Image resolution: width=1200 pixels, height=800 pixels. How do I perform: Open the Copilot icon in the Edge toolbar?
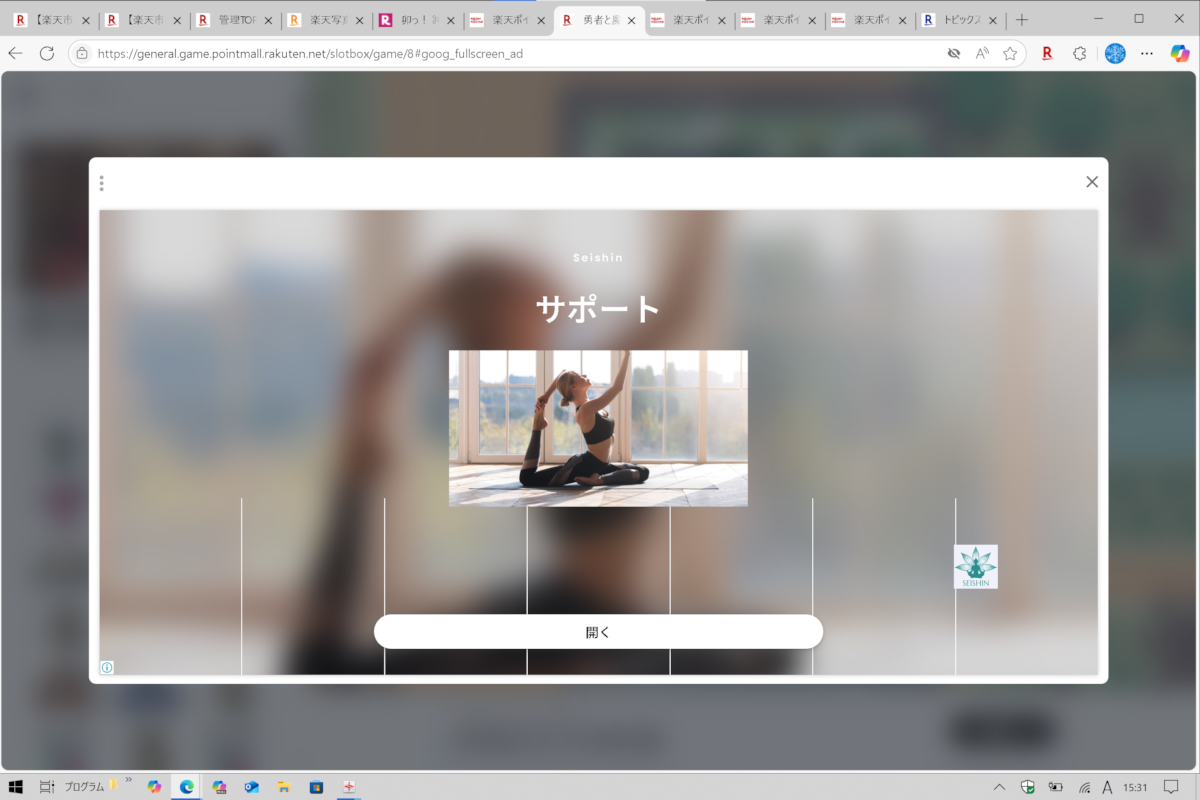tap(1180, 53)
